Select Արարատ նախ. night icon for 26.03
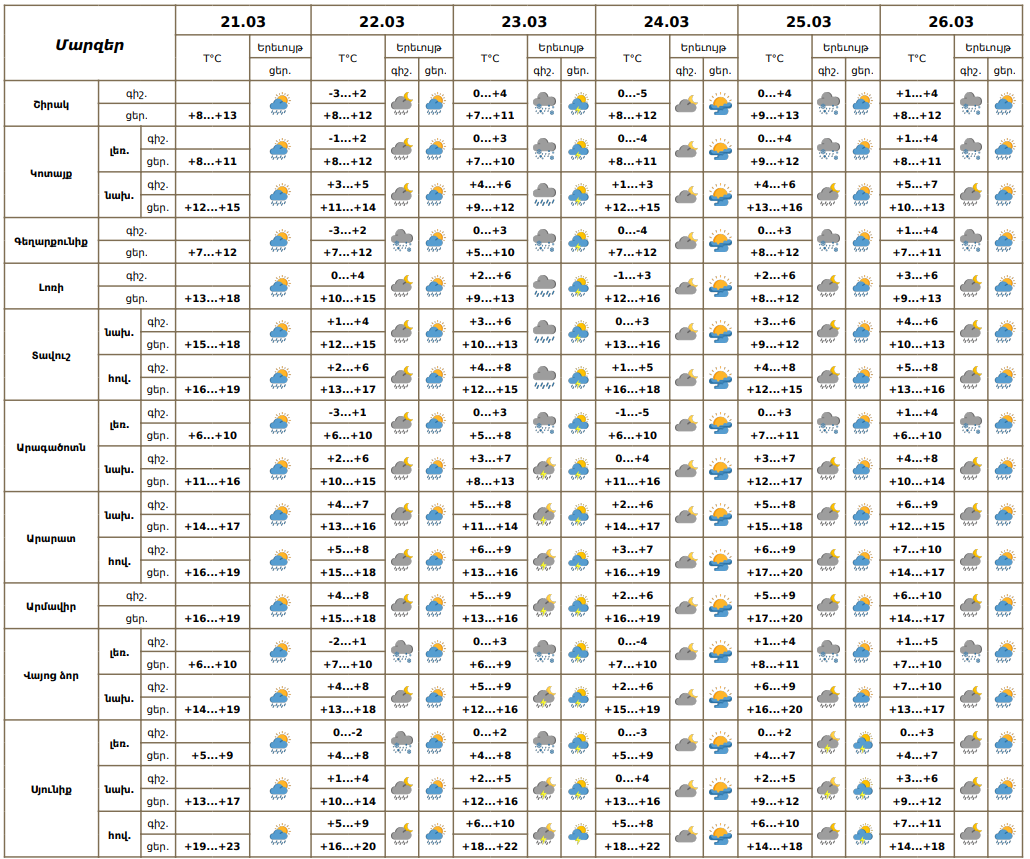The width and height of the screenshot is (1030, 859). coord(970,515)
